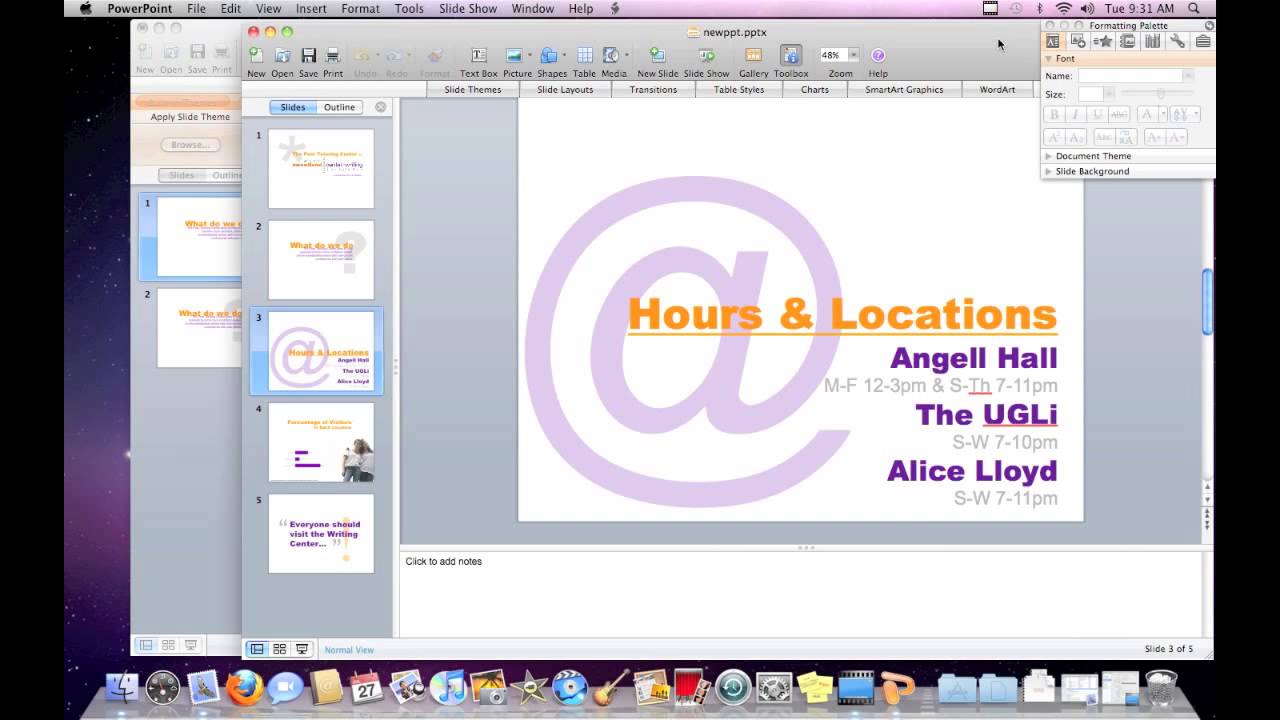Select slide 4 thumbnail with the chart

321,442
